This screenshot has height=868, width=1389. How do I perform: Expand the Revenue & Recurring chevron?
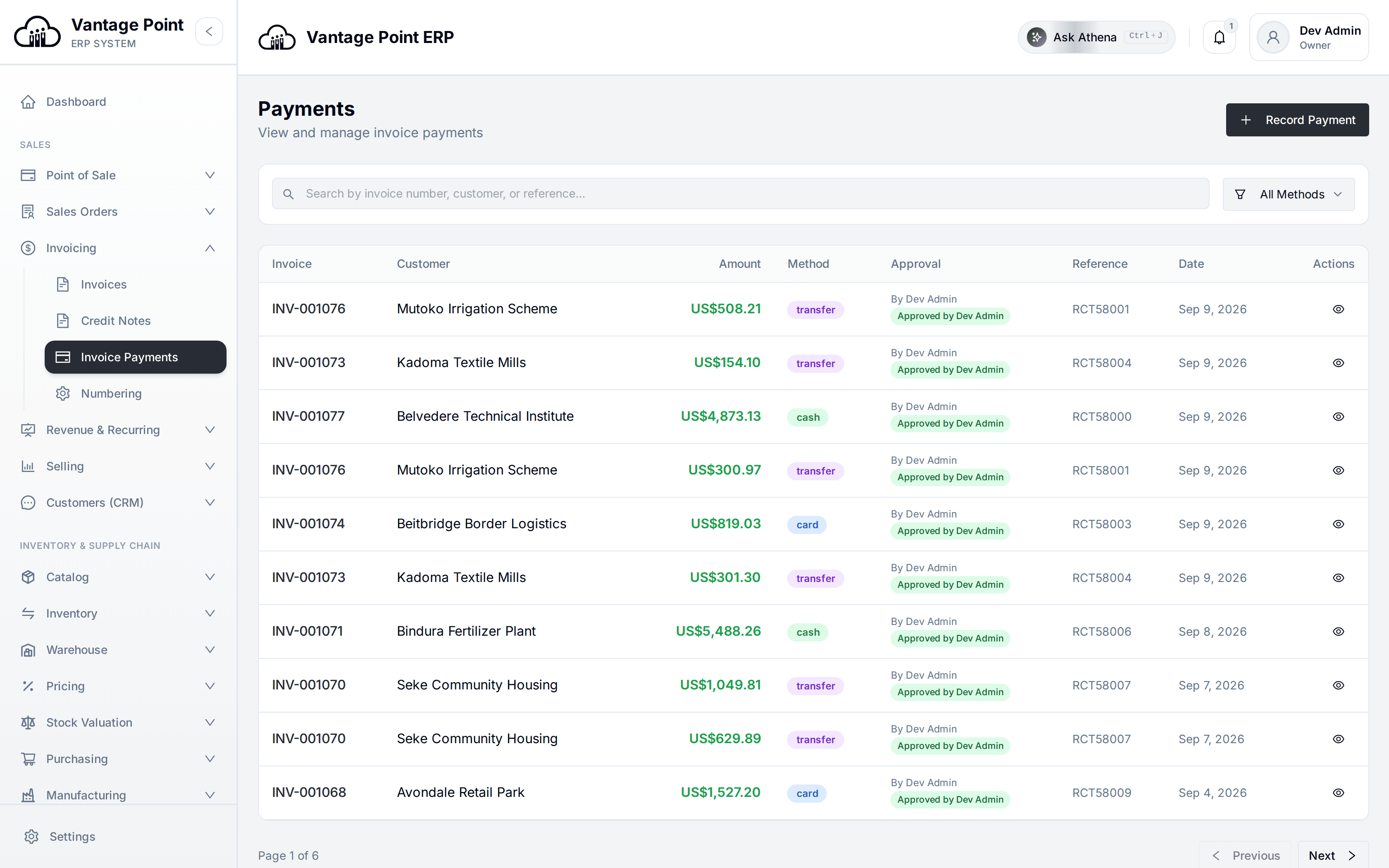pyautogui.click(x=210, y=430)
